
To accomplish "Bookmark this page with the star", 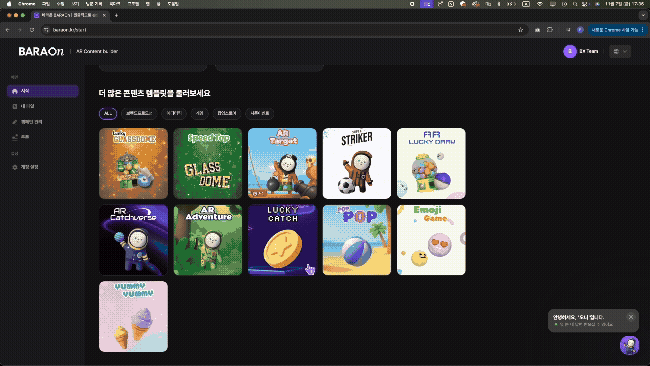I will [521, 30].
